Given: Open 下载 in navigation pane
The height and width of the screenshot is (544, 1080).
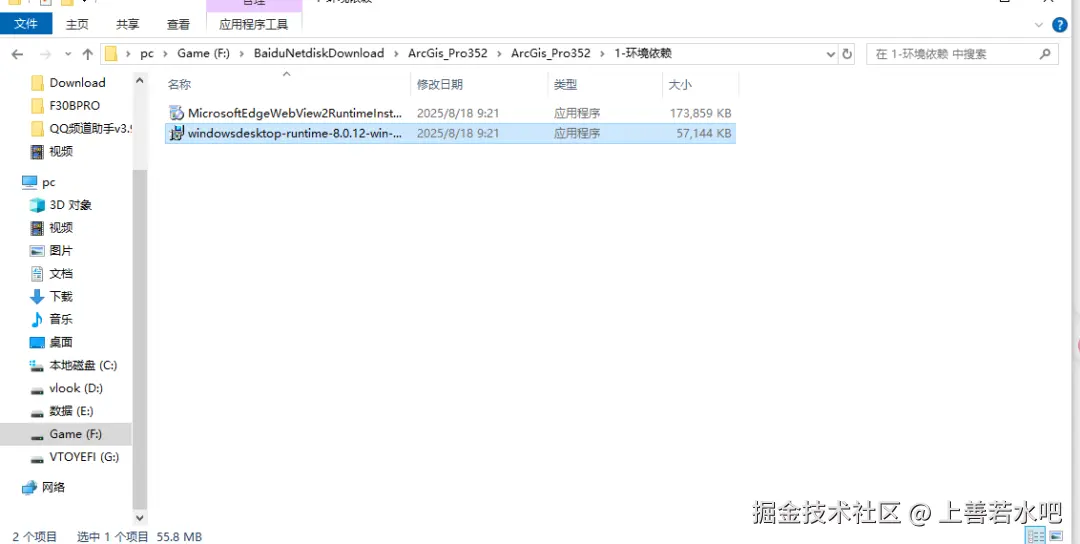Looking at the screenshot, I should 61,297.
